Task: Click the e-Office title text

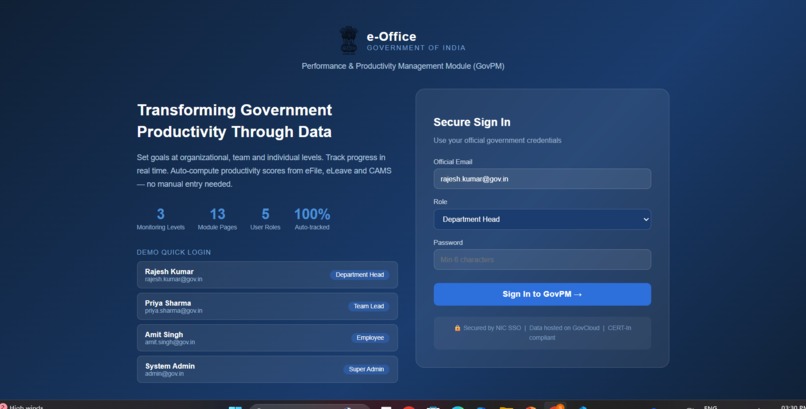Action: [391, 36]
